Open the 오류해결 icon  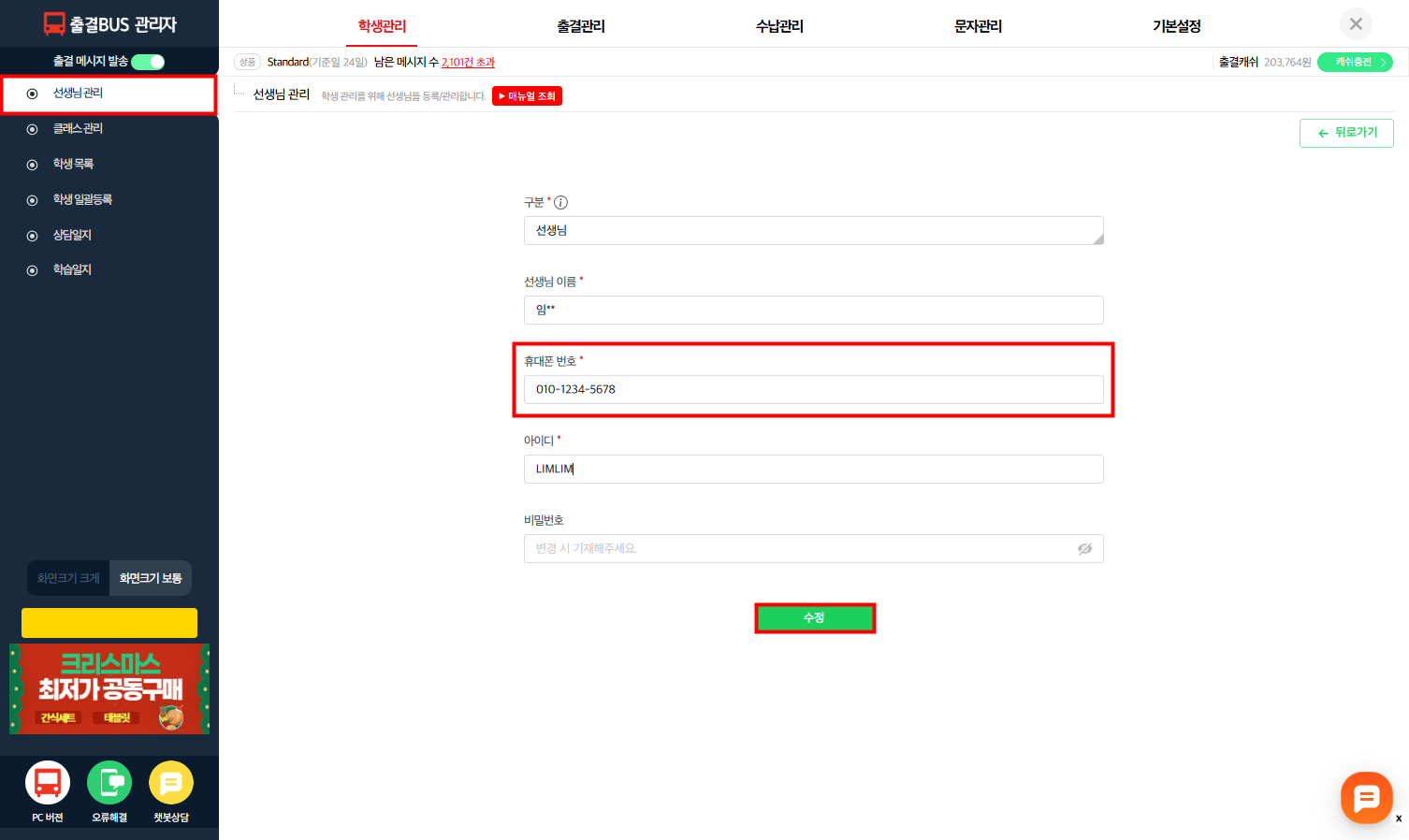pyautogui.click(x=109, y=783)
